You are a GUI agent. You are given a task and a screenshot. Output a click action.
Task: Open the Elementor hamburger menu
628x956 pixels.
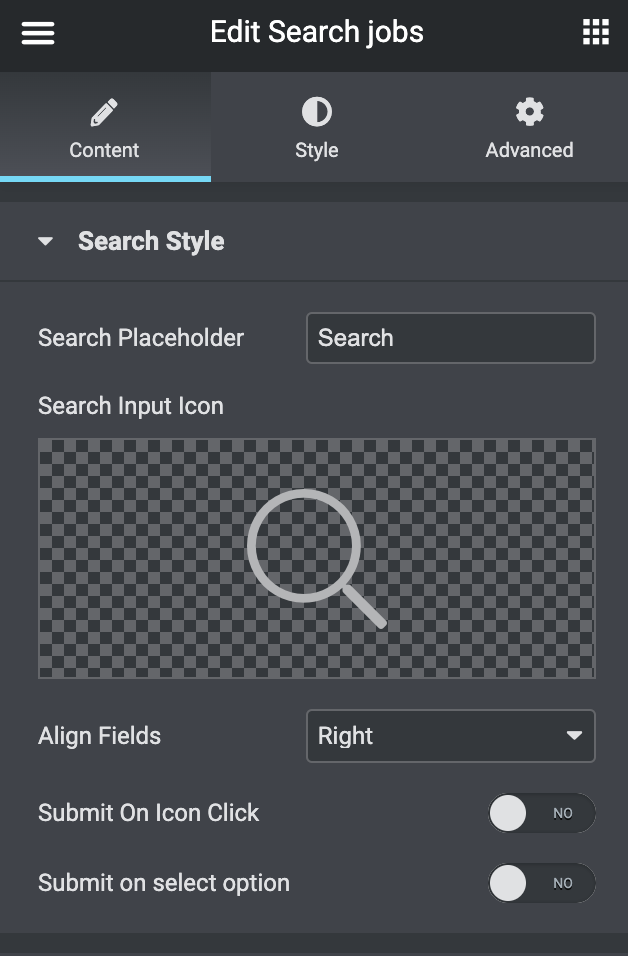pyautogui.click(x=38, y=32)
